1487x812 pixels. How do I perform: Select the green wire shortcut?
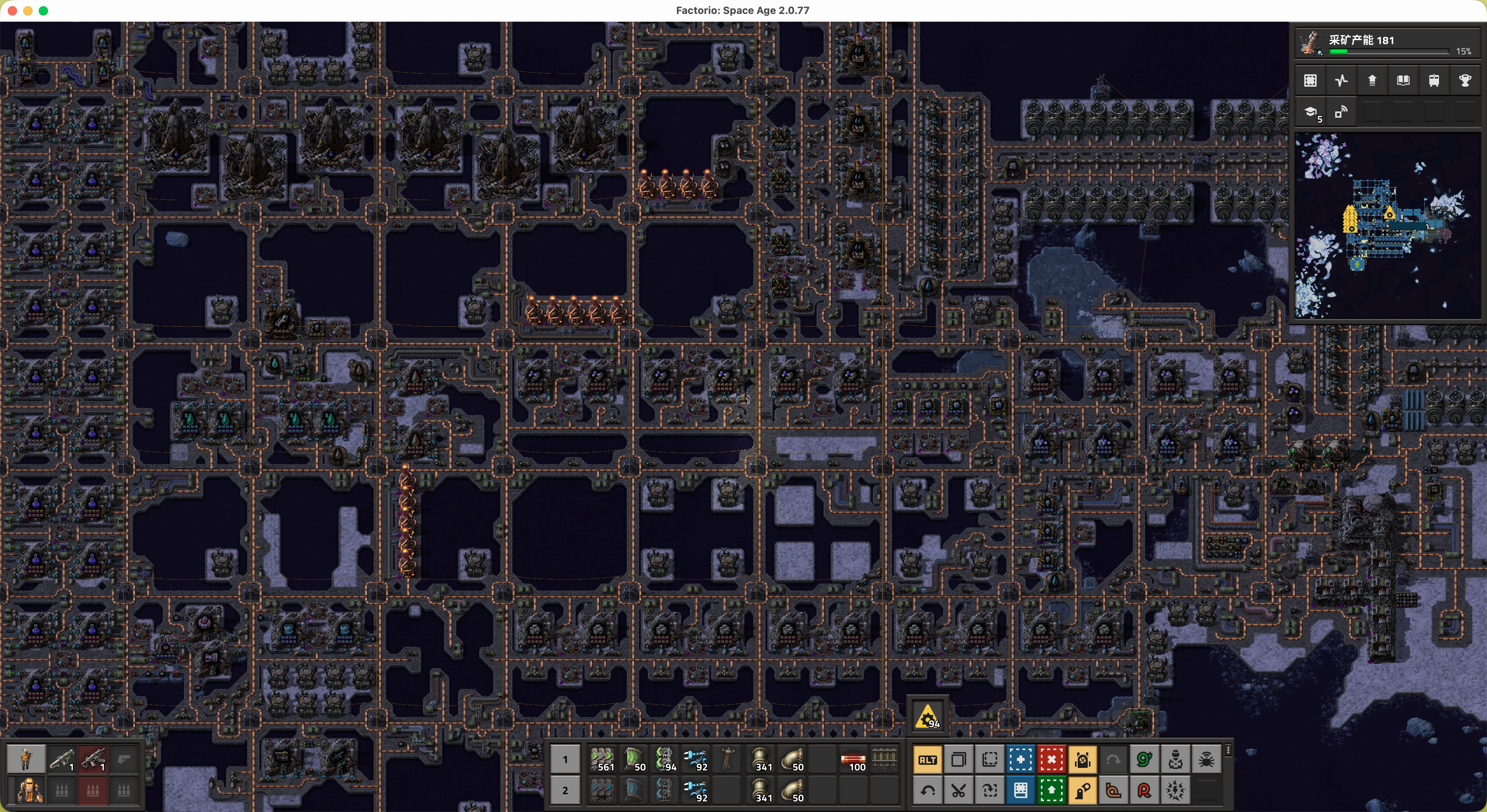tap(1144, 759)
